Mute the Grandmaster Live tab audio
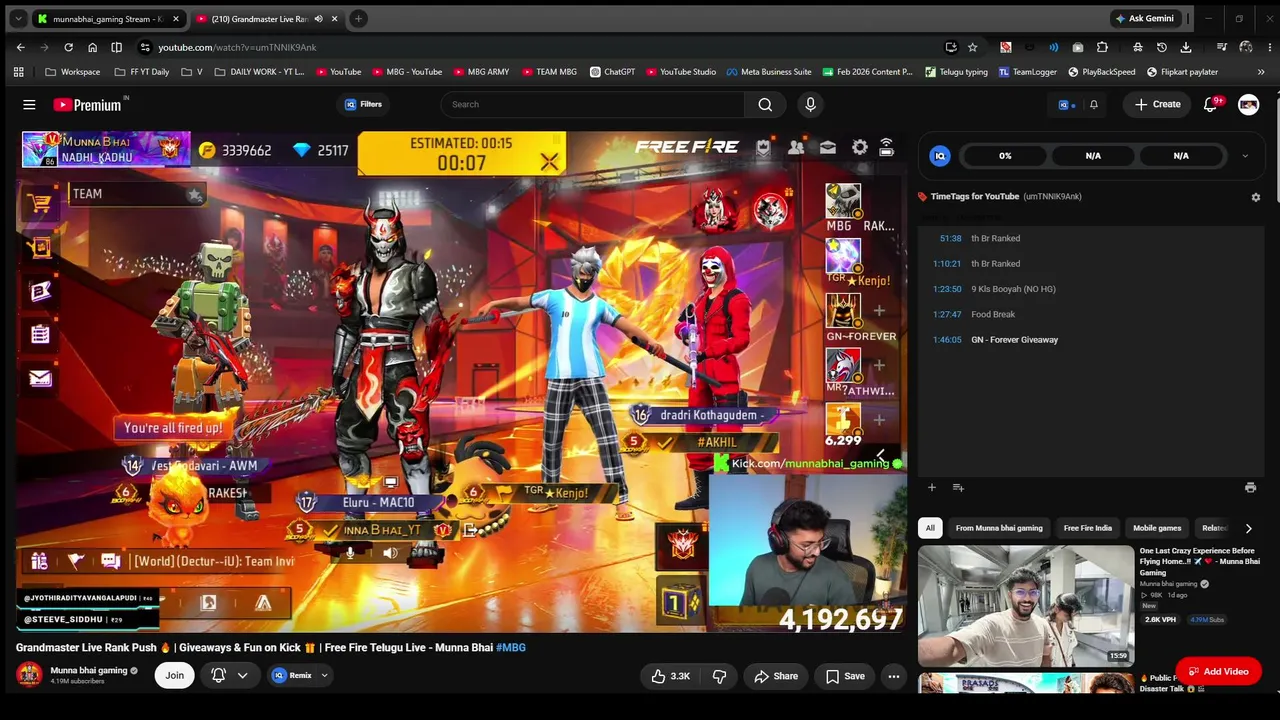Screen dimensions: 1280x720 (x=319, y=19)
